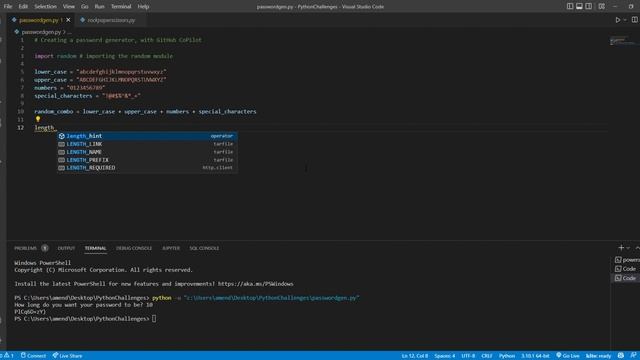Switch to the passwordgen.py tab
This screenshot has width=640, height=360.
pos(41,20)
